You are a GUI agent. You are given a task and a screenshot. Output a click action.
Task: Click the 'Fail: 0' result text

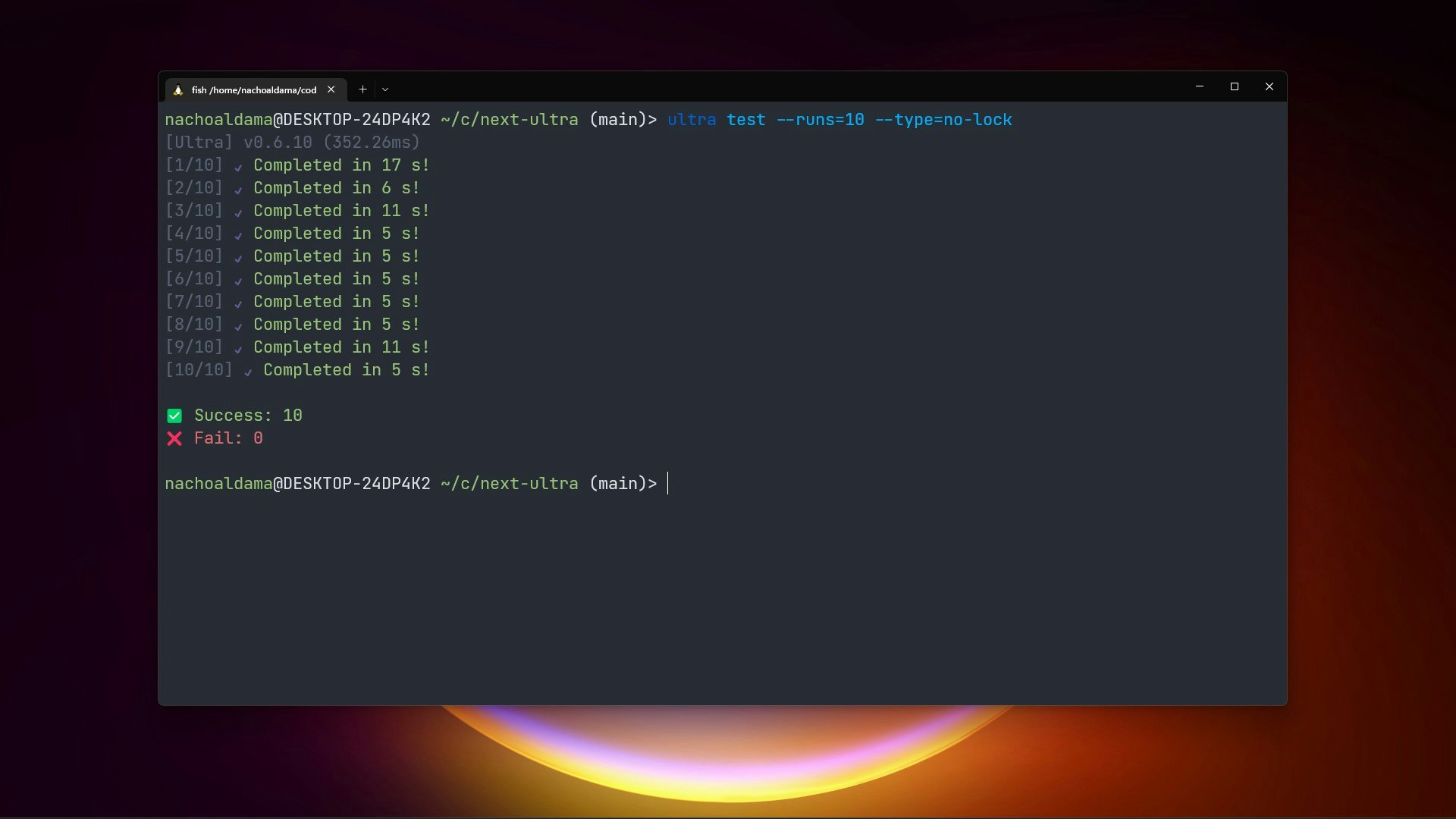pos(228,438)
